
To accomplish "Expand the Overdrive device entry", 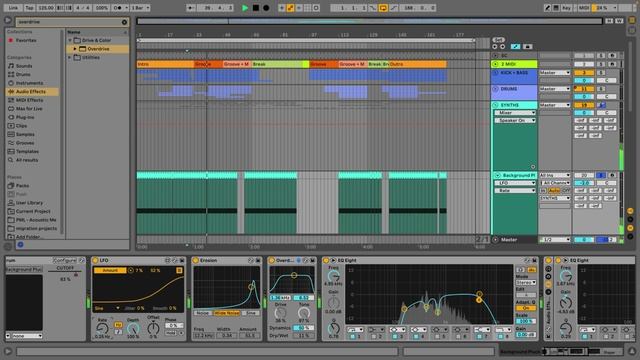I will pos(75,49).
